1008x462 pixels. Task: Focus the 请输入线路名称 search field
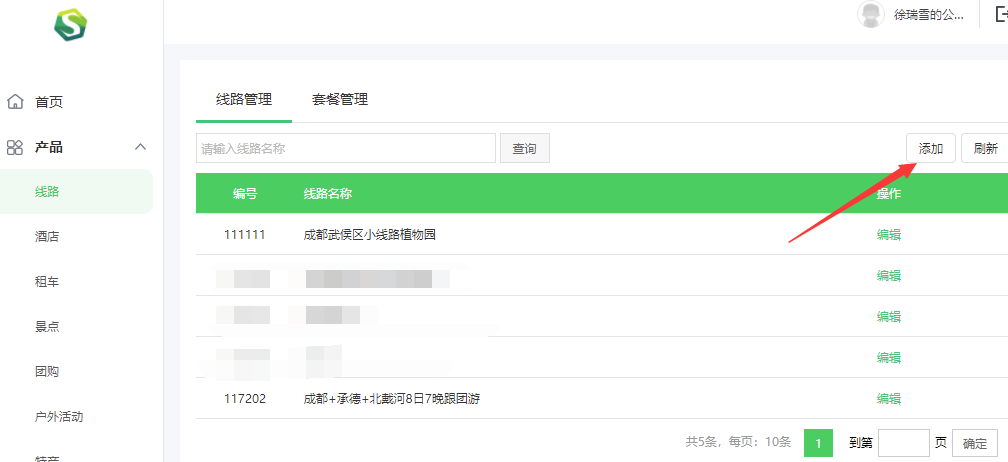(346, 148)
